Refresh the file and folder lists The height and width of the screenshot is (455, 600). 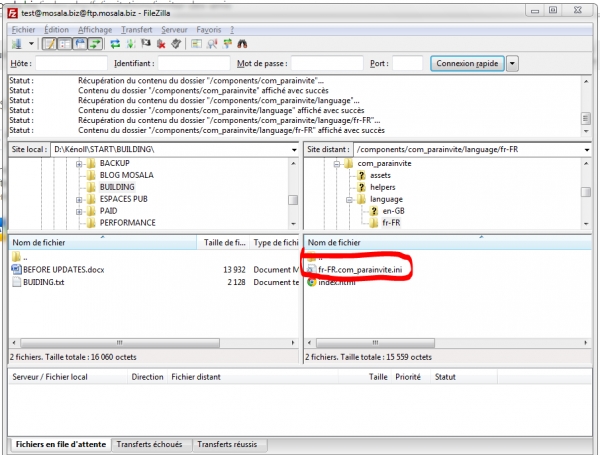pos(115,44)
